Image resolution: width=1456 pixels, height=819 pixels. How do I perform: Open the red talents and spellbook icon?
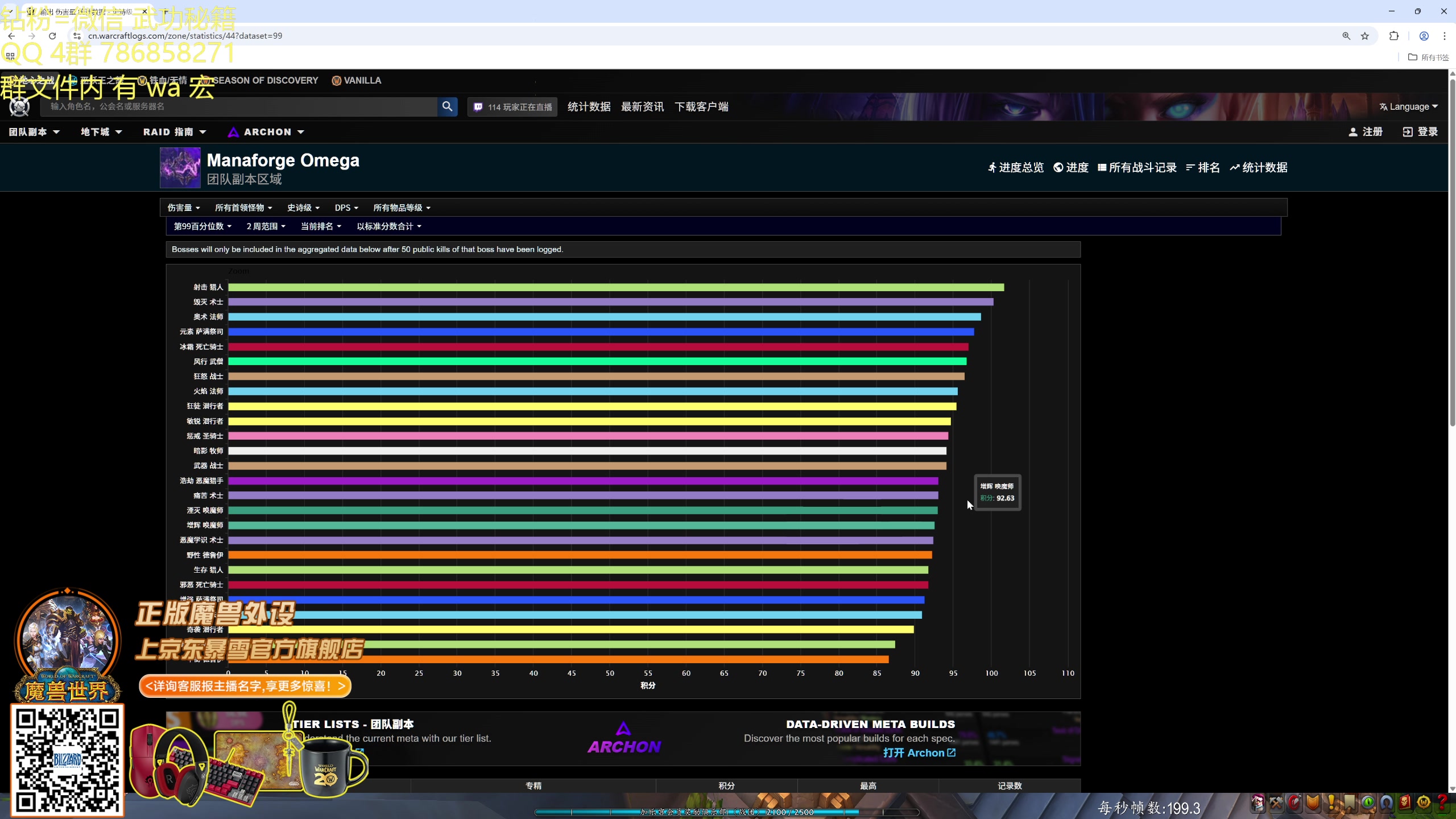[x=1294, y=803]
